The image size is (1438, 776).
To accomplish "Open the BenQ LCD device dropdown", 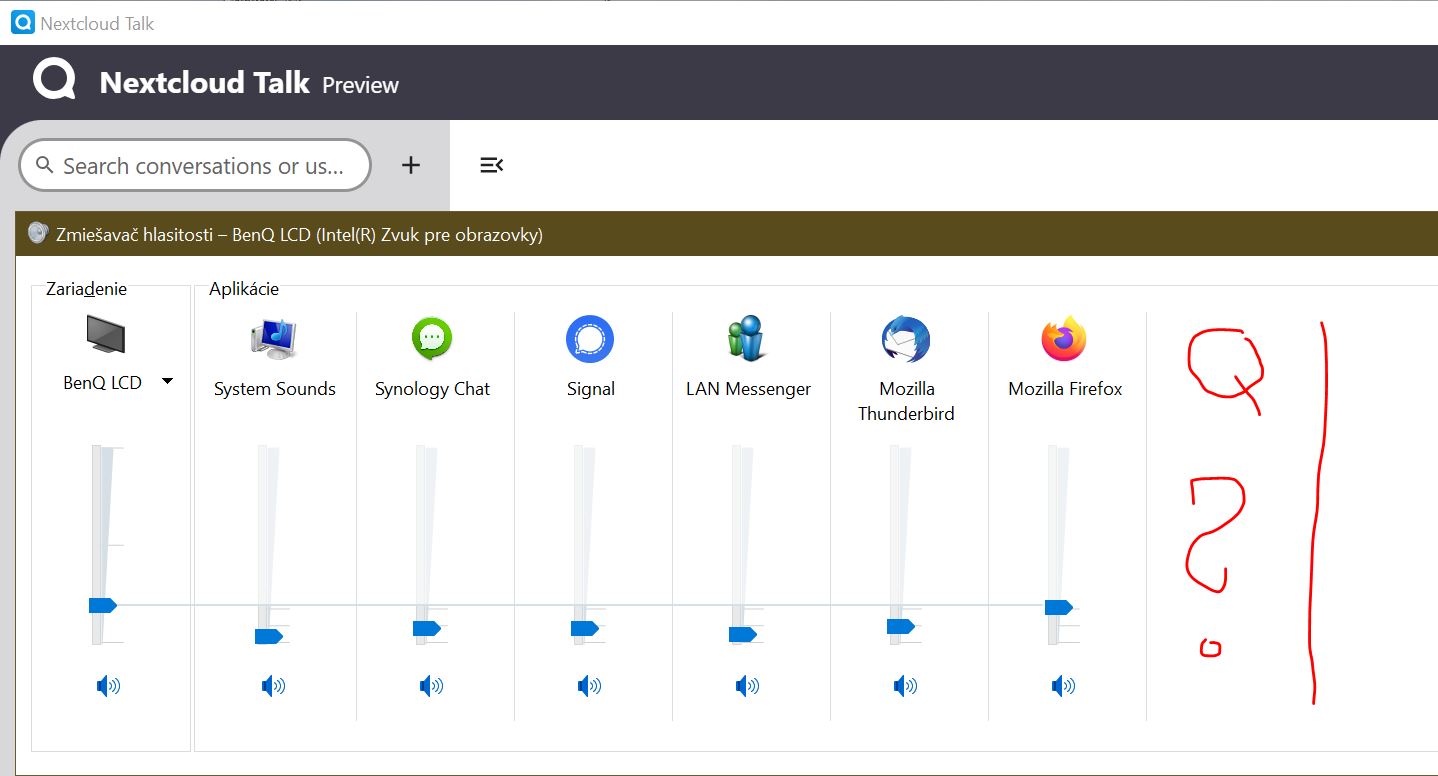I will tap(167, 382).
